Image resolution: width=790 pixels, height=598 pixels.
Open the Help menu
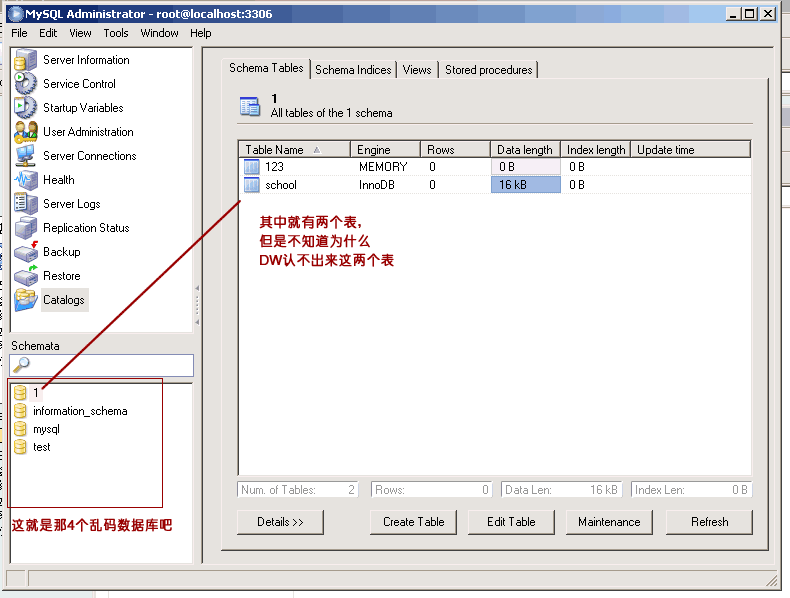tap(201, 33)
